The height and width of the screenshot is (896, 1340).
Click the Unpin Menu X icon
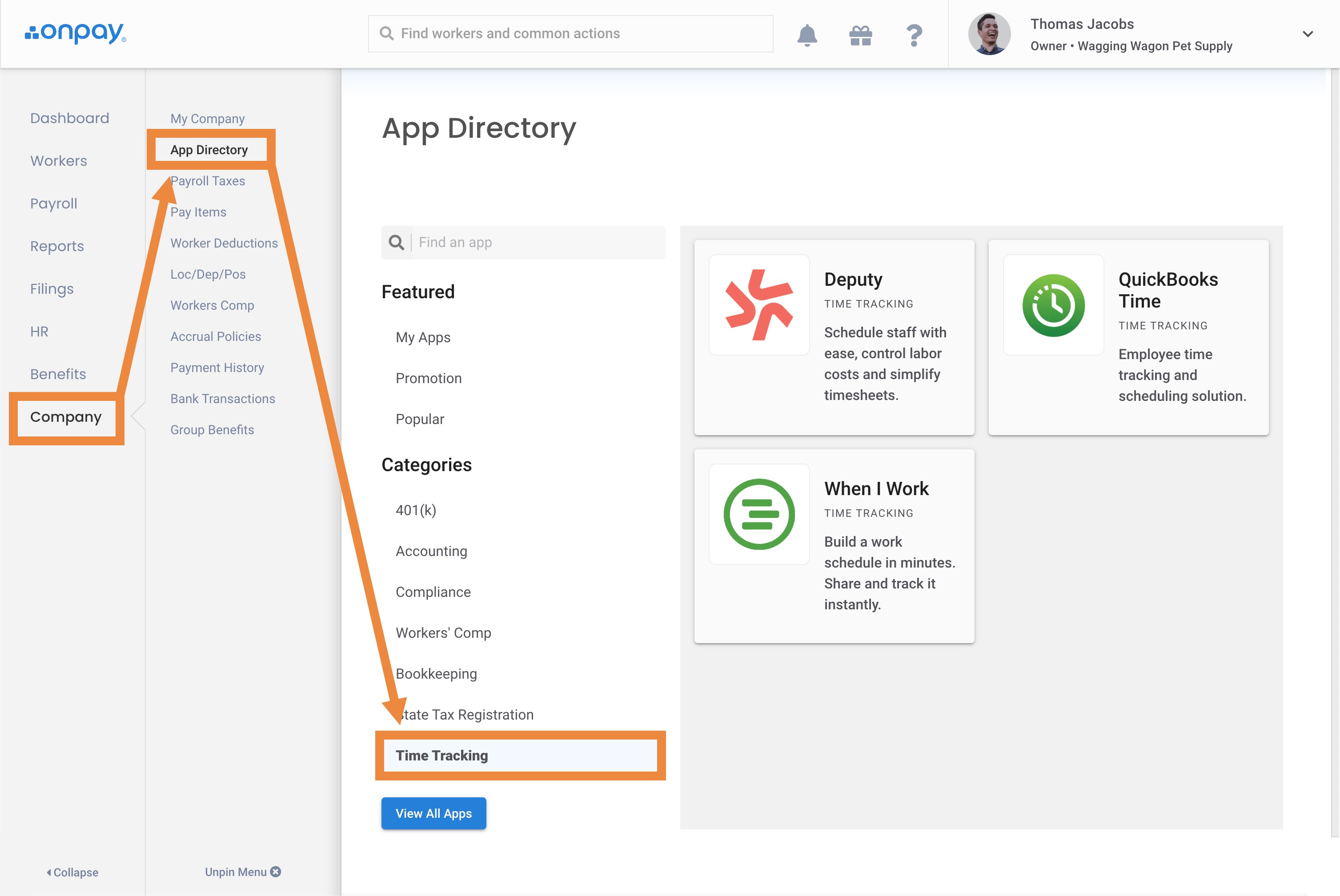pos(276,872)
